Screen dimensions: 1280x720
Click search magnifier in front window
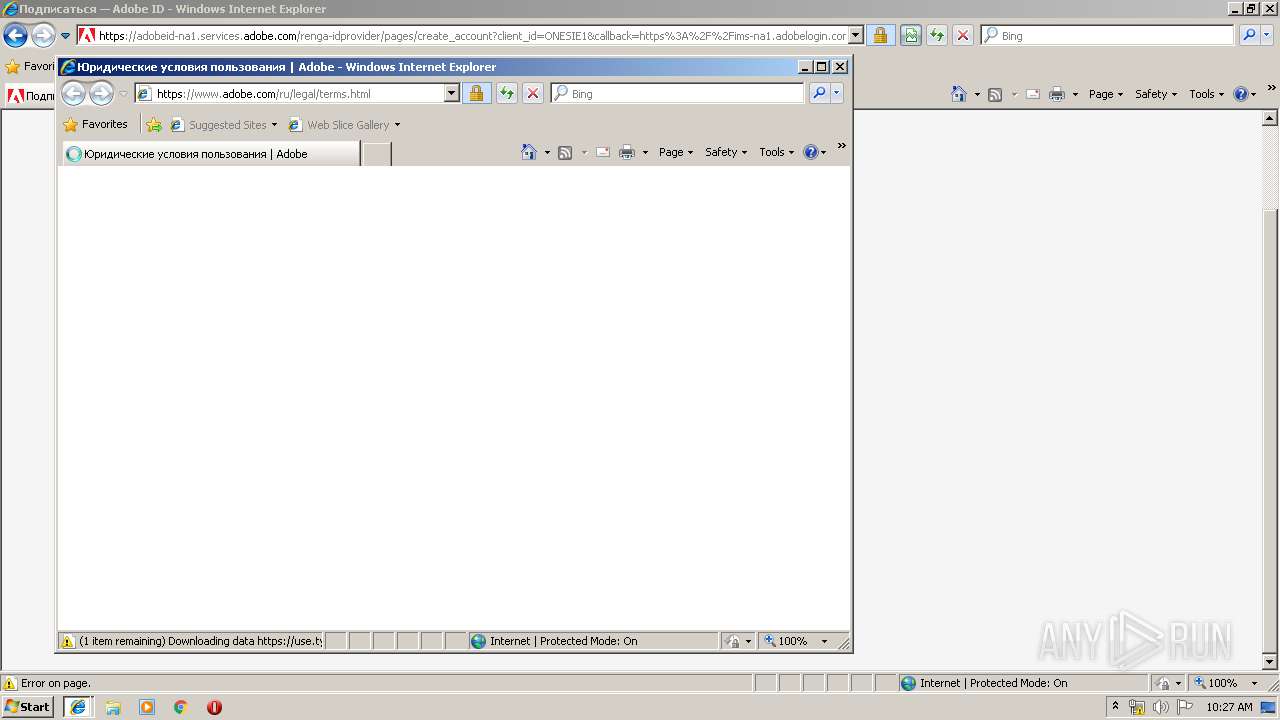click(x=819, y=93)
